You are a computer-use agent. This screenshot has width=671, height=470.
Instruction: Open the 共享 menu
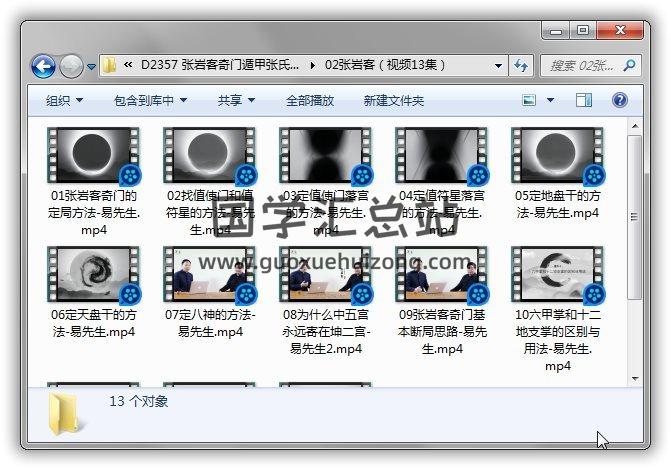[236, 101]
